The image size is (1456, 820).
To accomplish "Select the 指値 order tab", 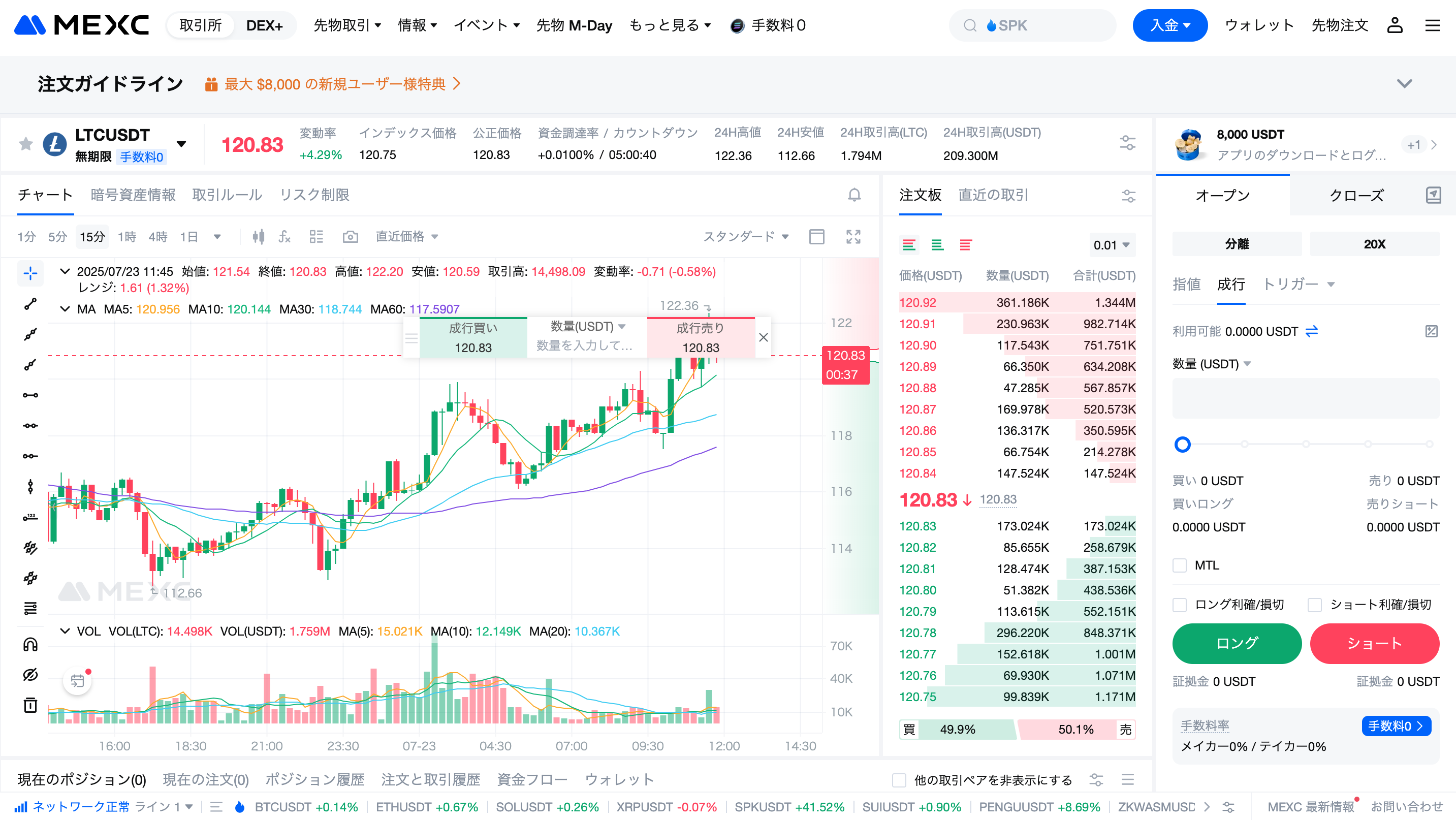I will (x=1186, y=283).
